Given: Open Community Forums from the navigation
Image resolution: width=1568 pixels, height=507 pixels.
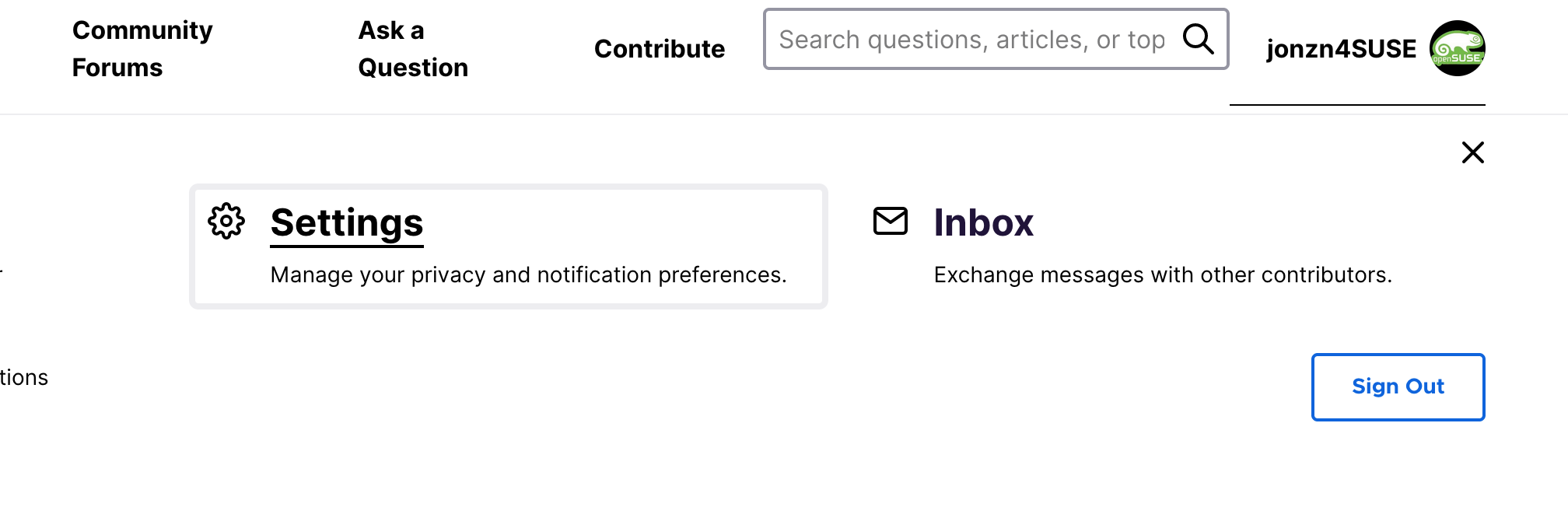Looking at the screenshot, I should click(x=142, y=48).
